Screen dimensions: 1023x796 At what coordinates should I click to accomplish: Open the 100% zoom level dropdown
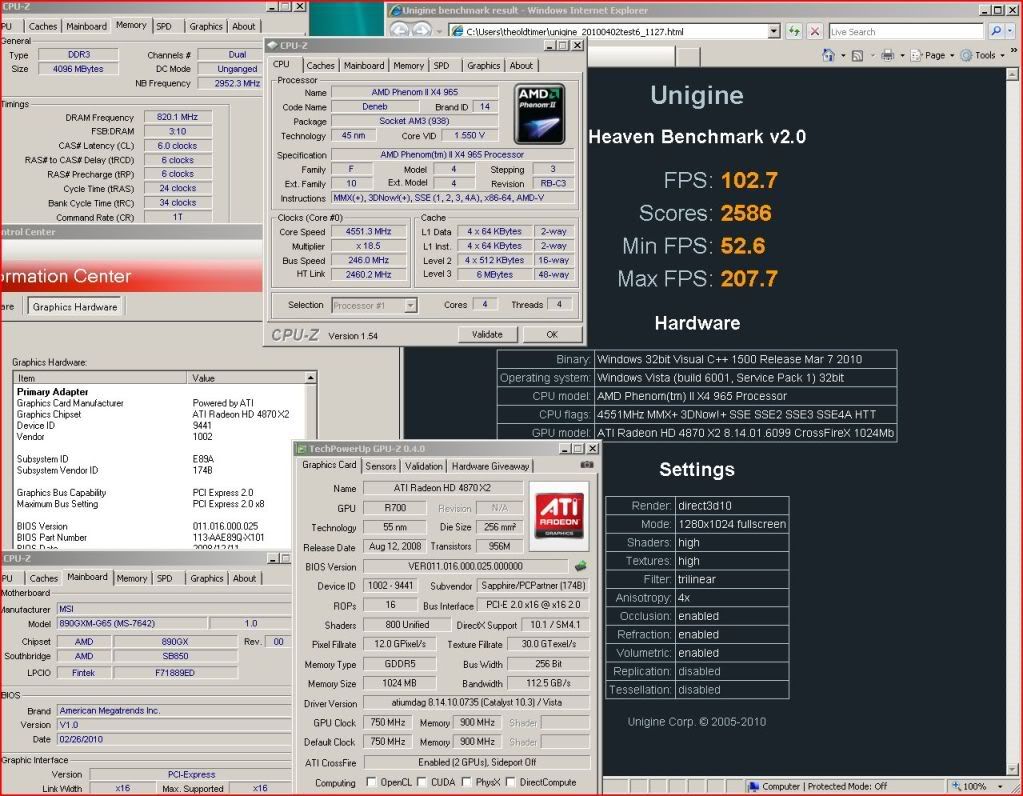point(1001,787)
